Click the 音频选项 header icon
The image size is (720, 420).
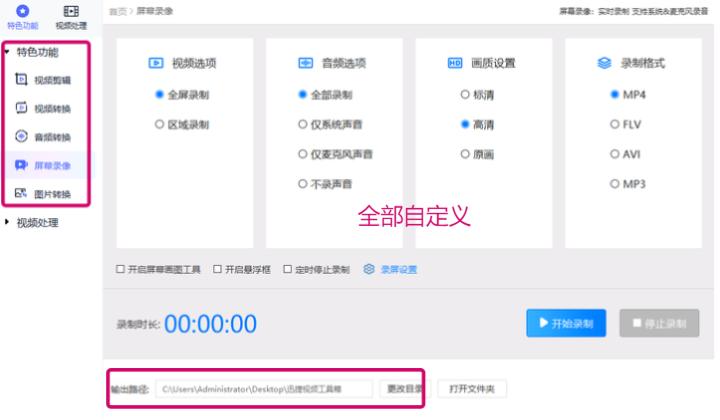pyautogui.click(x=305, y=63)
